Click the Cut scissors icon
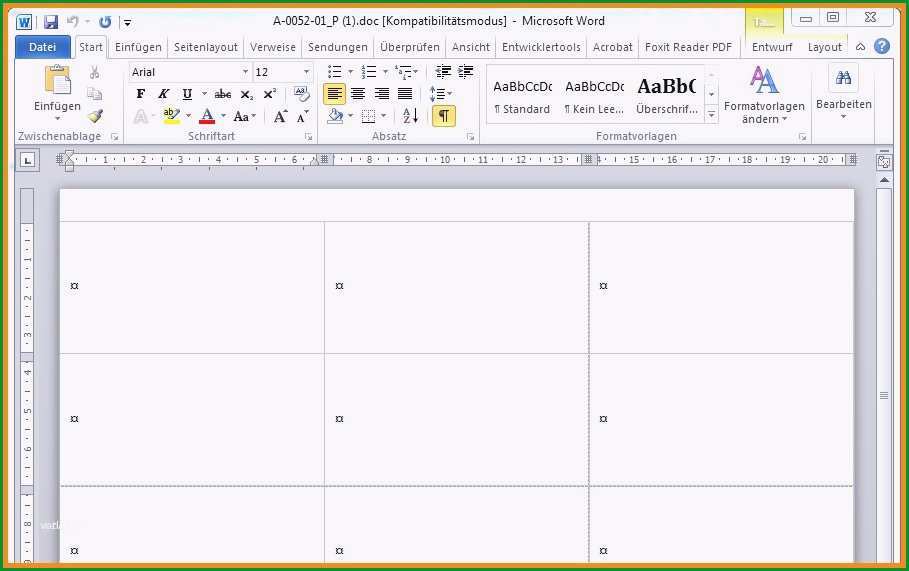 pos(94,72)
